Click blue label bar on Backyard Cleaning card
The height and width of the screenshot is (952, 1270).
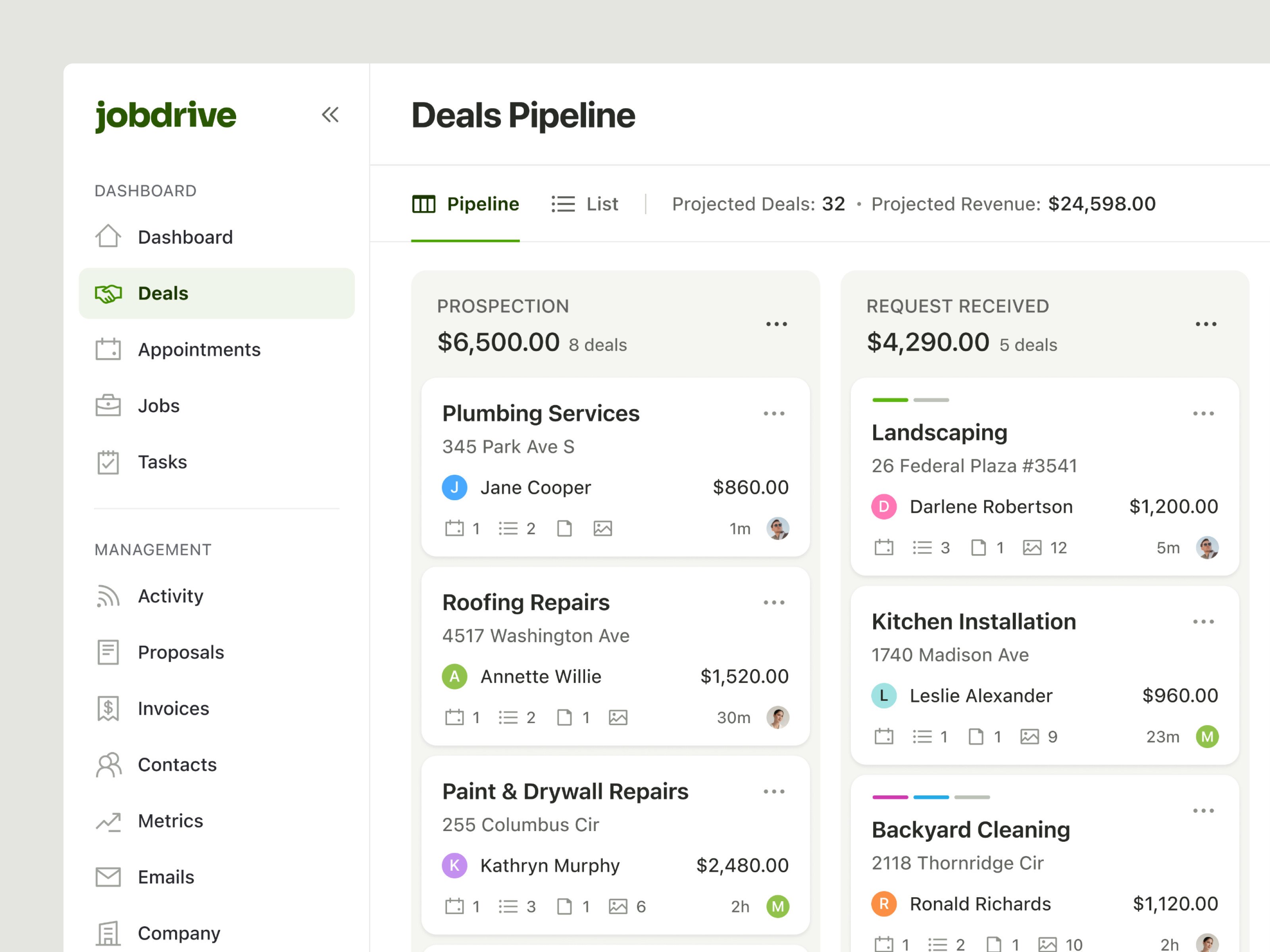pos(931,797)
